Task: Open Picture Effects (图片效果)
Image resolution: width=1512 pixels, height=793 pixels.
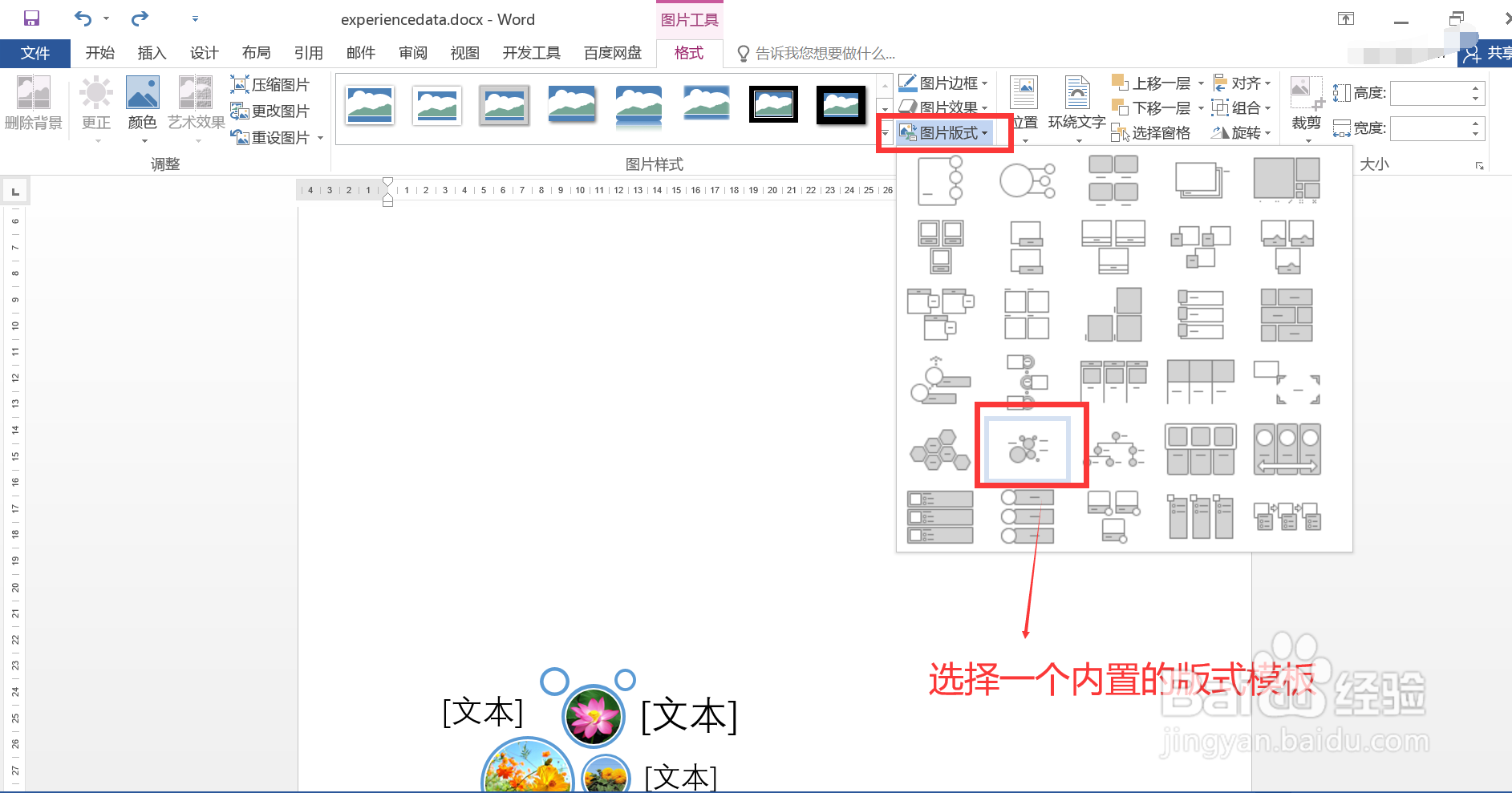Action: (943, 107)
